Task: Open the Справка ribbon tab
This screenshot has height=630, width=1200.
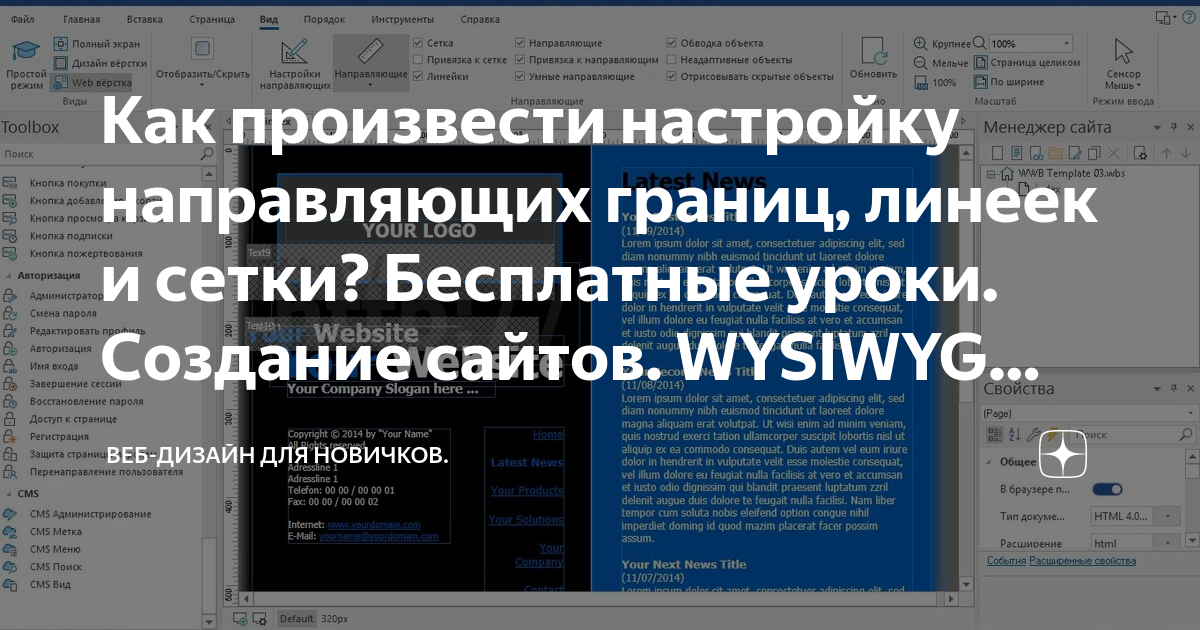Action: [x=481, y=19]
